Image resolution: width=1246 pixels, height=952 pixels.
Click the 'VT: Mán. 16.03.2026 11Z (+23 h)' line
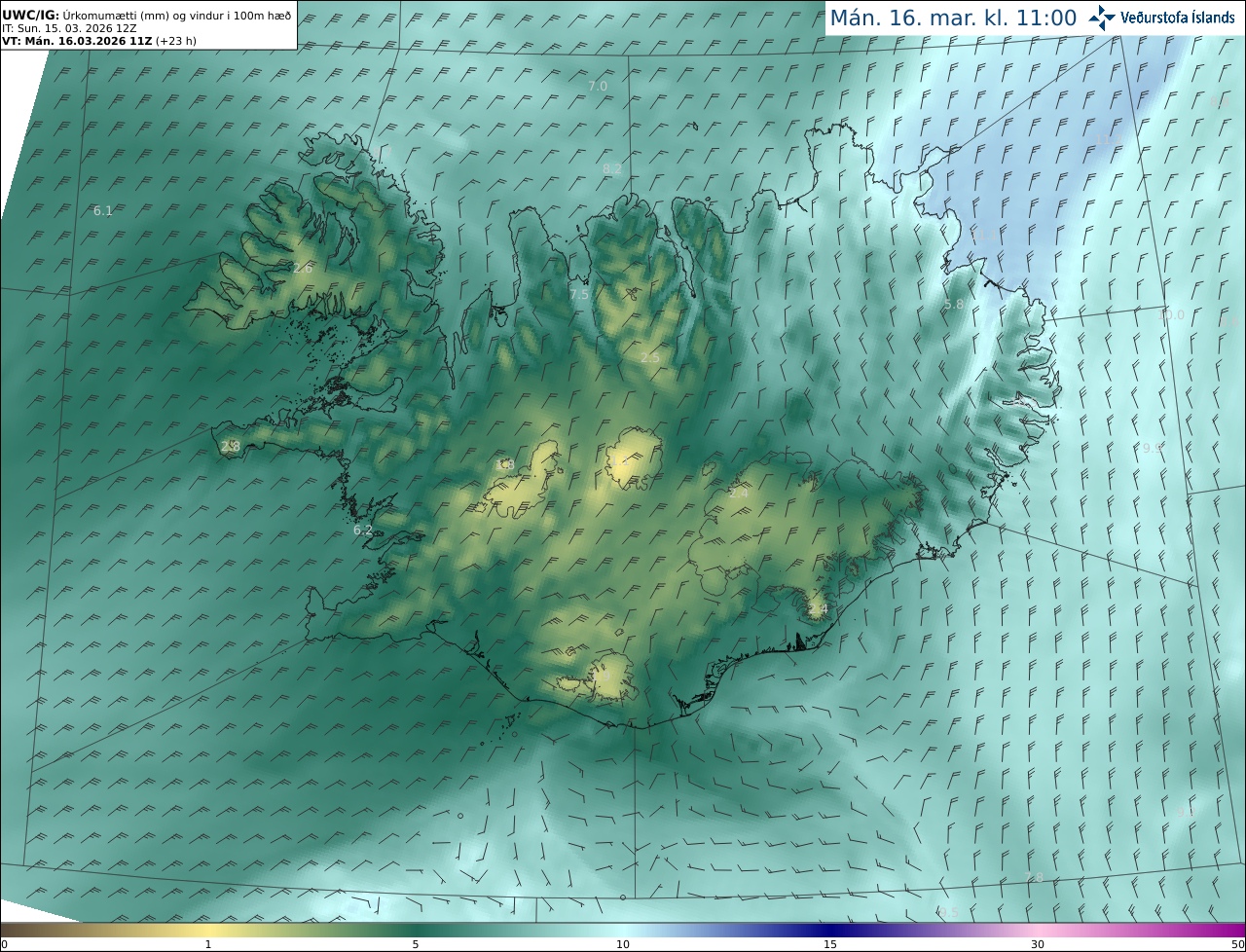[x=99, y=42]
